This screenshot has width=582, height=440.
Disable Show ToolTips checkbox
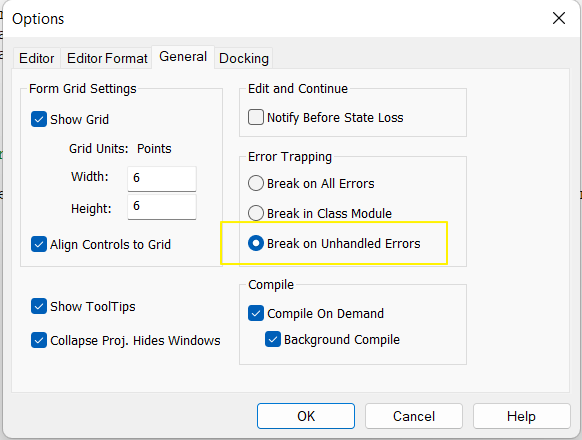pyautogui.click(x=39, y=306)
